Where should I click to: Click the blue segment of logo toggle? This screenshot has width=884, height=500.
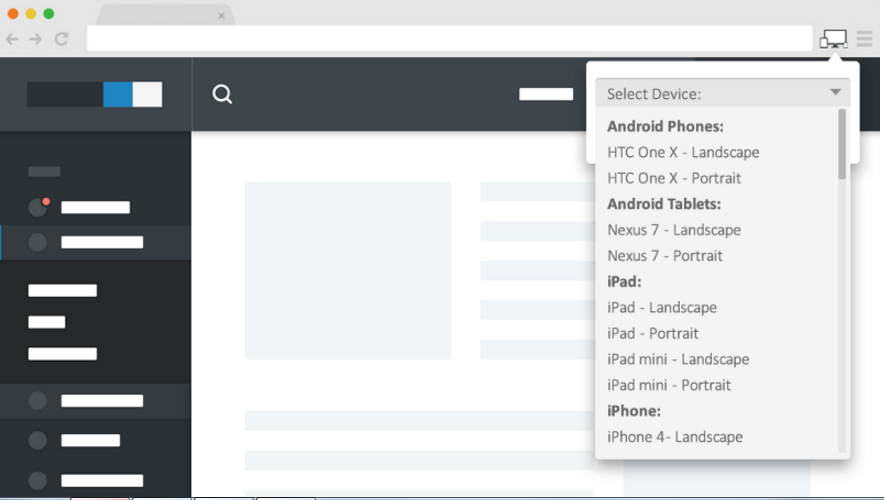click(118, 94)
